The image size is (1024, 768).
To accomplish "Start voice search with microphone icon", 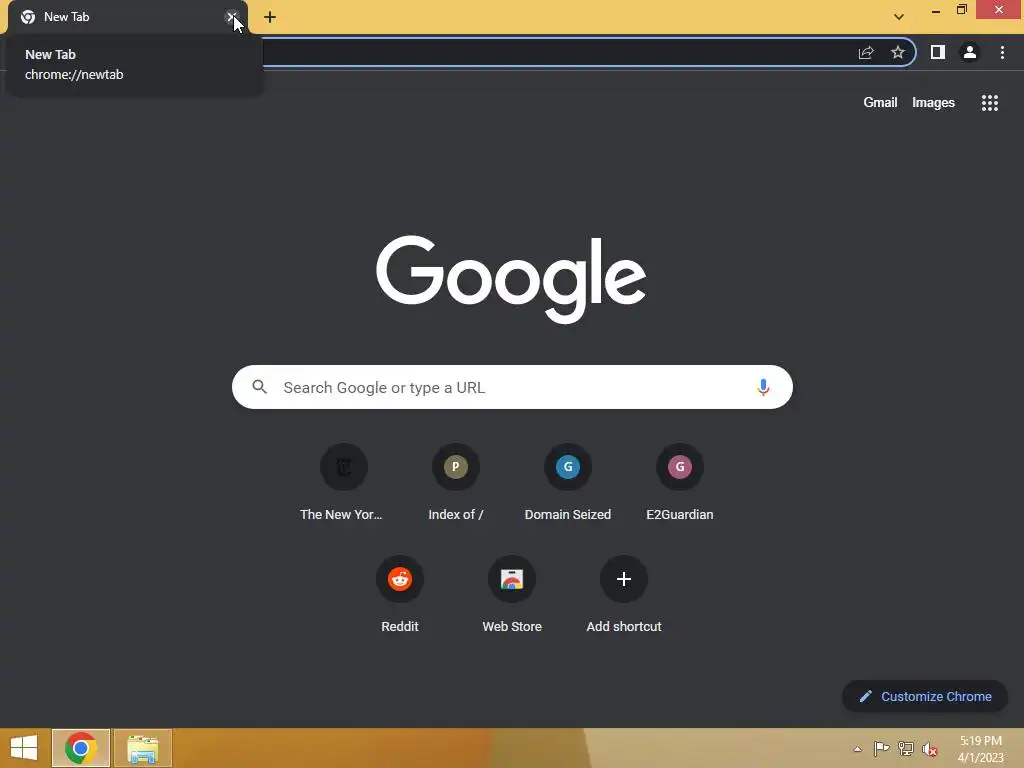I will 763,387.
